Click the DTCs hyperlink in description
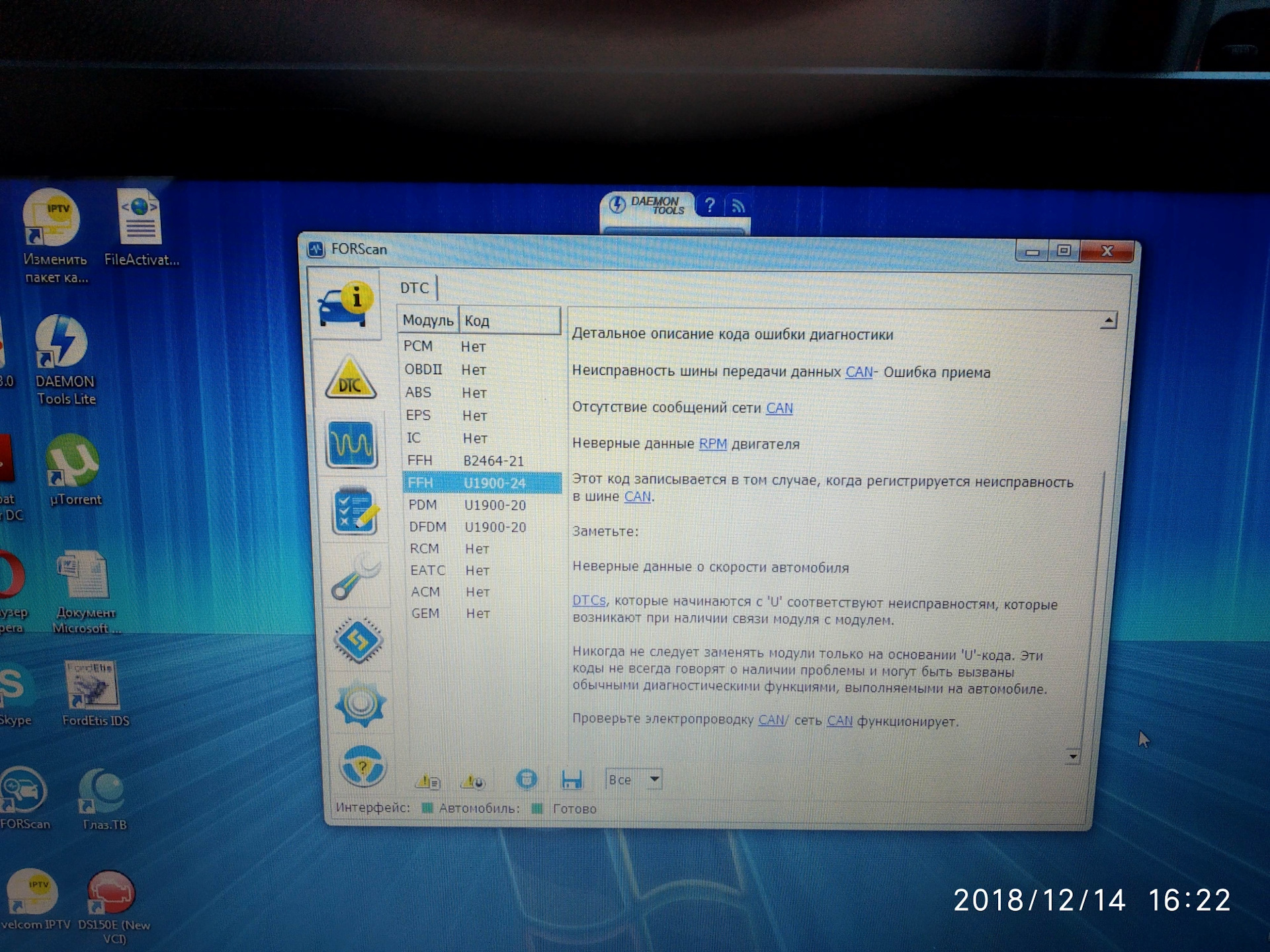The image size is (1270, 952). pyautogui.click(x=589, y=601)
